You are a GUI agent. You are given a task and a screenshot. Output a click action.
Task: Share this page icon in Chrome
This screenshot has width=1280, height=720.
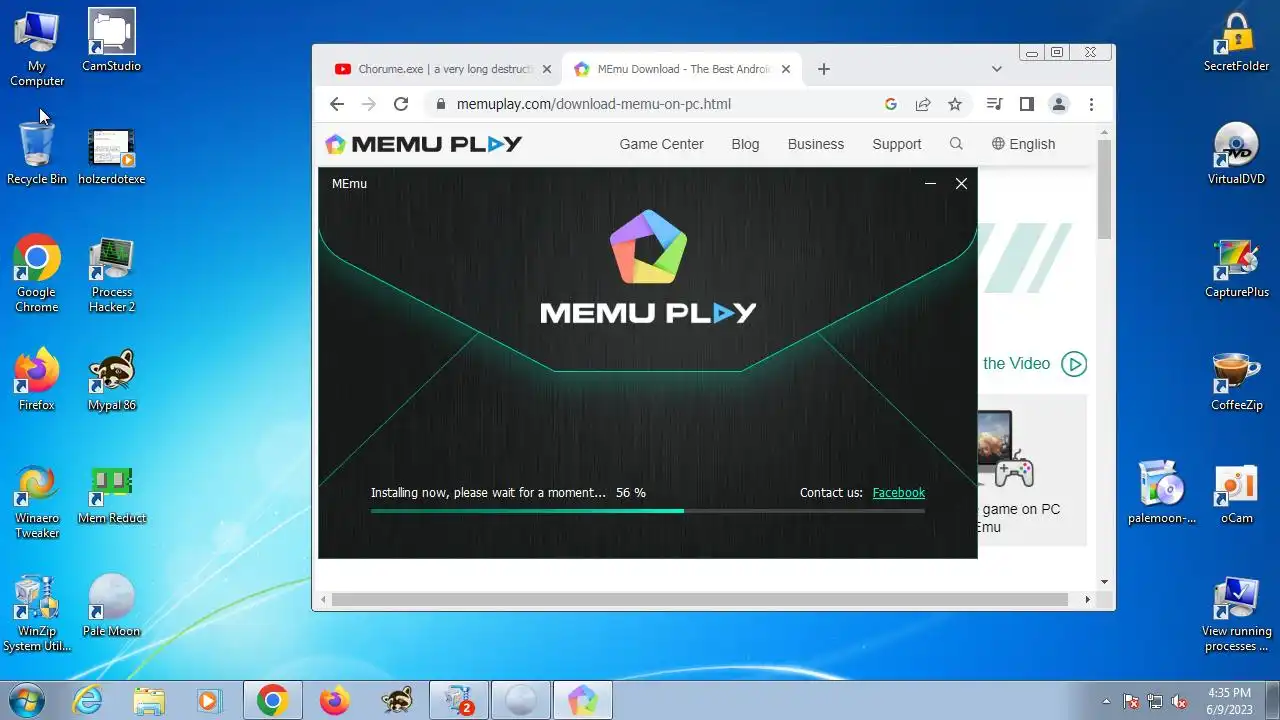pos(923,104)
